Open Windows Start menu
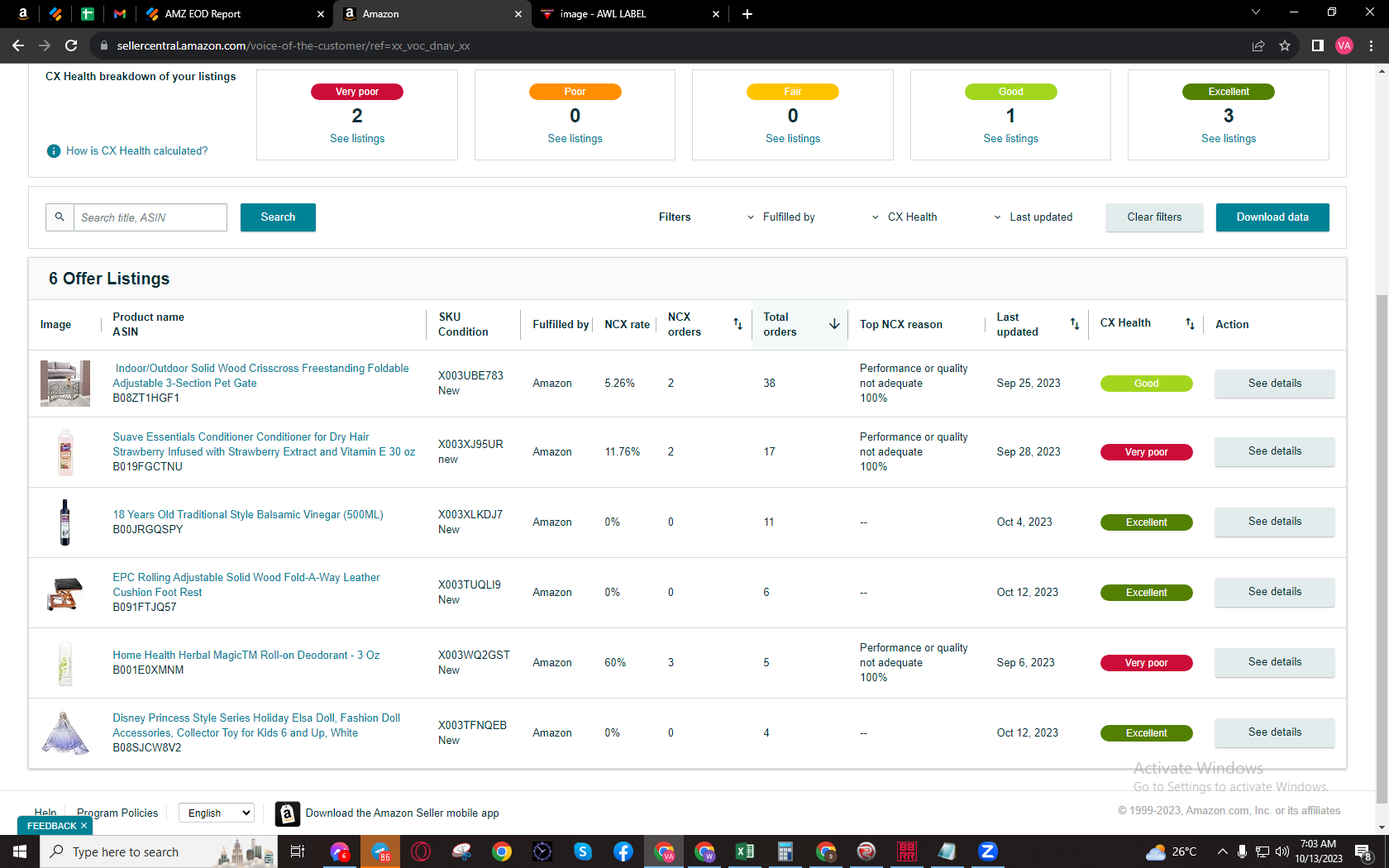Image resolution: width=1389 pixels, height=868 pixels. 20,851
